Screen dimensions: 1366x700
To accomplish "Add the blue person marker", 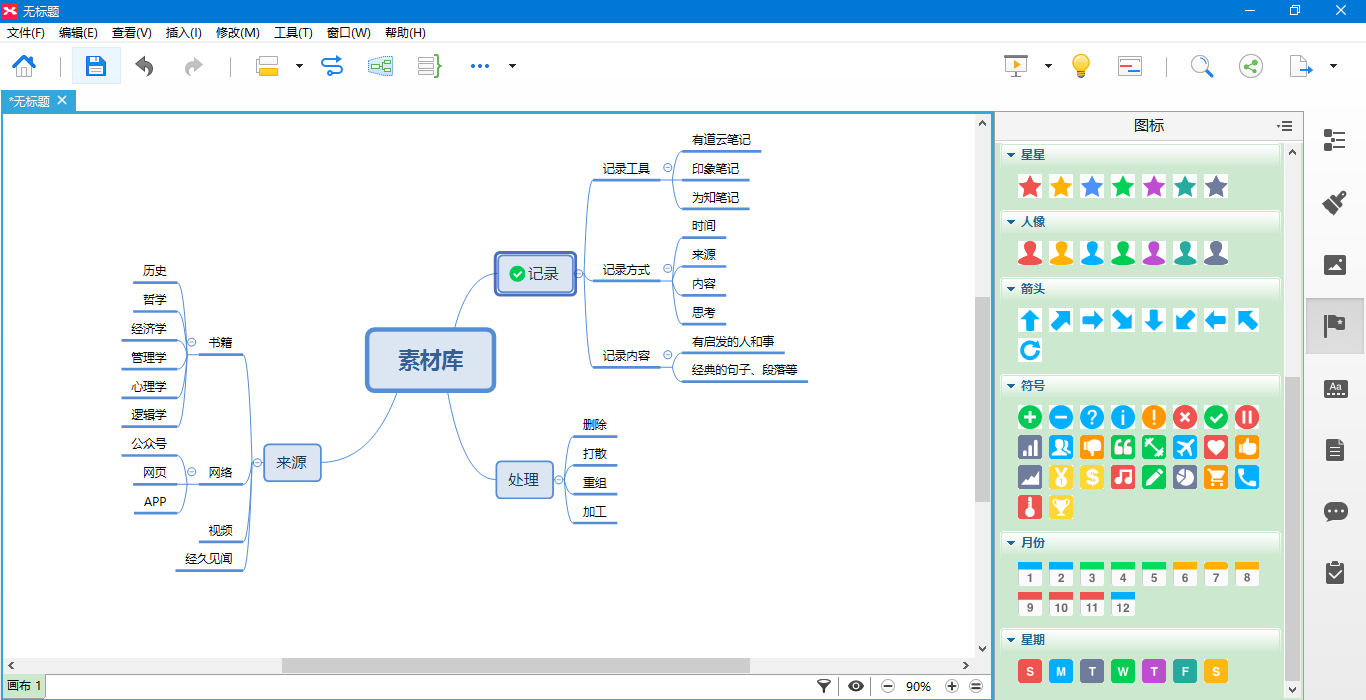I will click(x=1092, y=253).
